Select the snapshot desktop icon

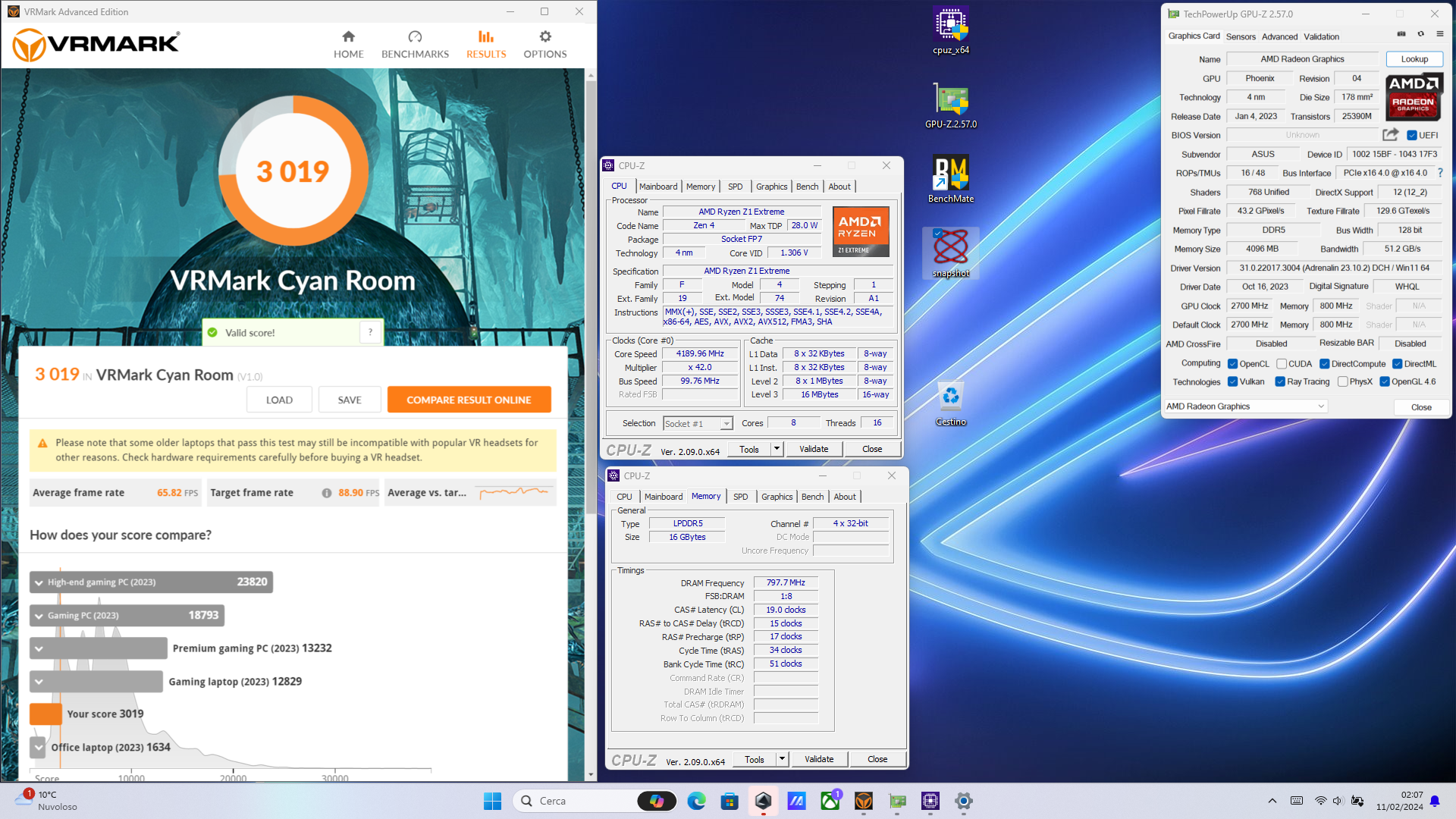pos(951,253)
